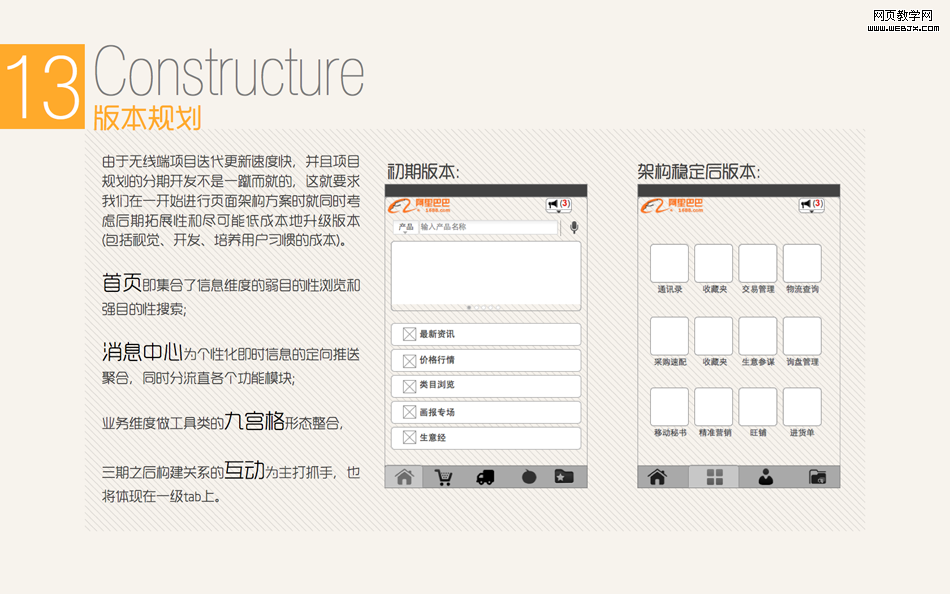Expand the notification megaphone in 架构稳定后版本 mockup
Viewport: 950px width, 594px height.
(811, 205)
